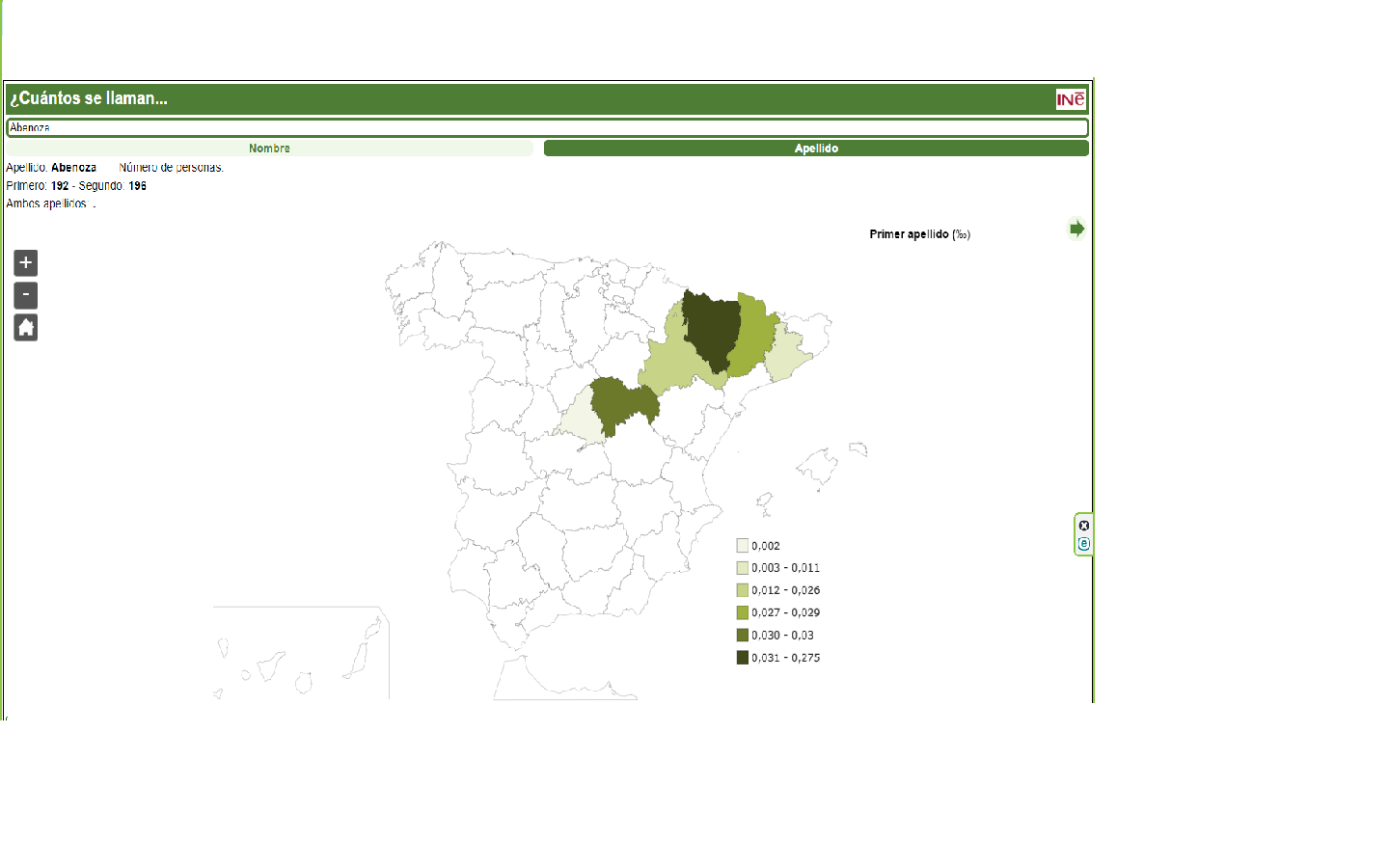1389x868 pixels.
Task: Focus the surname search field containing Abenoza
Action: click(x=547, y=127)
